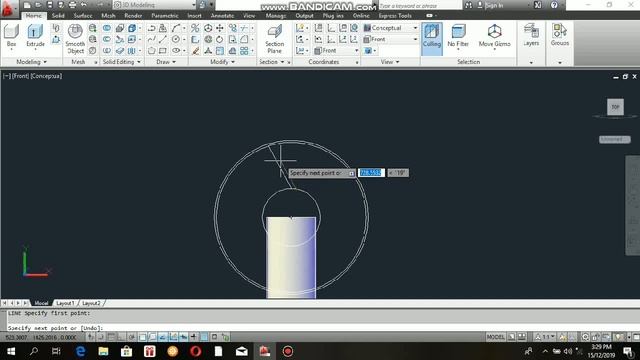Switch to the Solid ribbon tab
Image resolution: width=640 pixels, height=360 pixels.
58,16
